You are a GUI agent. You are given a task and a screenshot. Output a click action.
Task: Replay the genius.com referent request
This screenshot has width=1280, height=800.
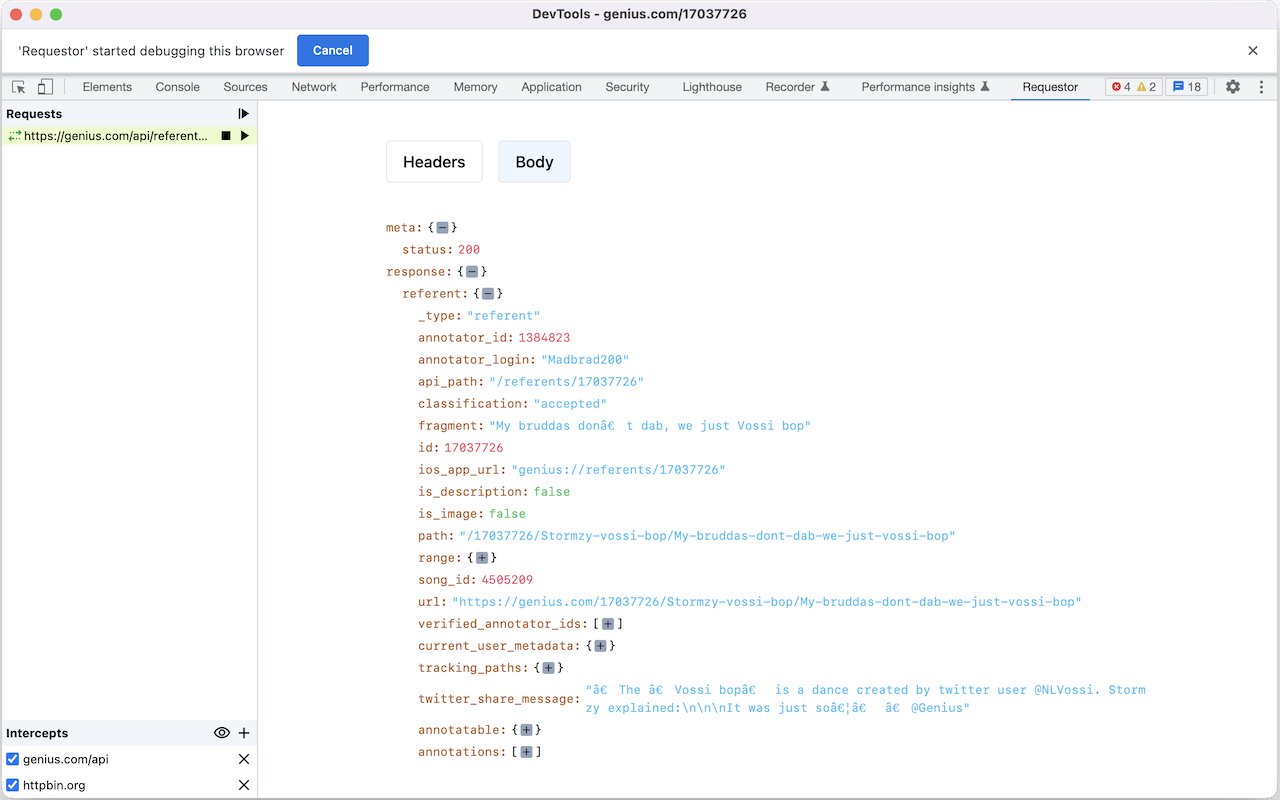point(245,136)
